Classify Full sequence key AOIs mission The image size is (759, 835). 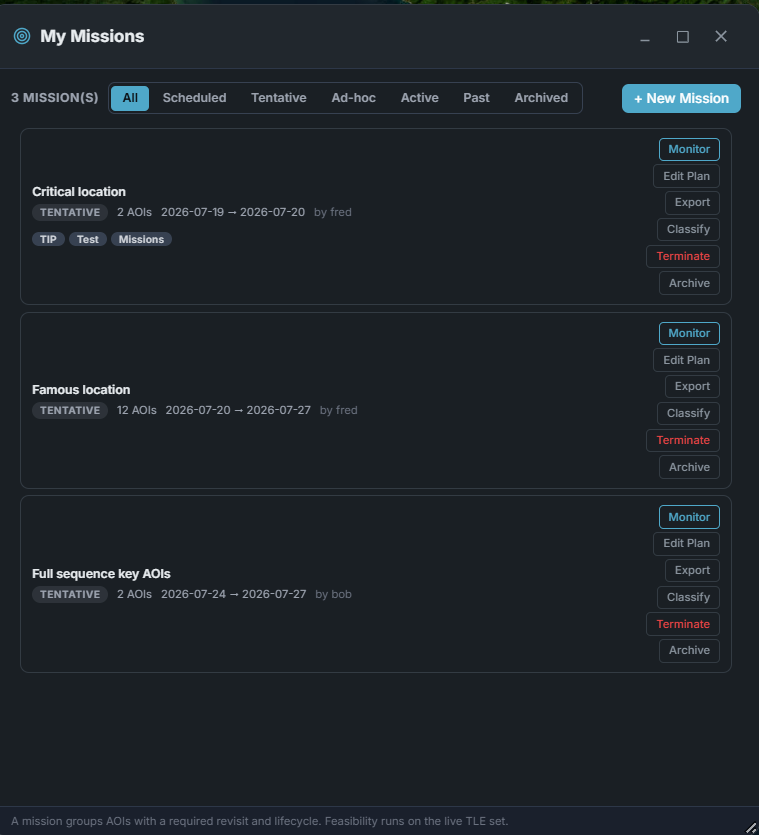(688, 597)
